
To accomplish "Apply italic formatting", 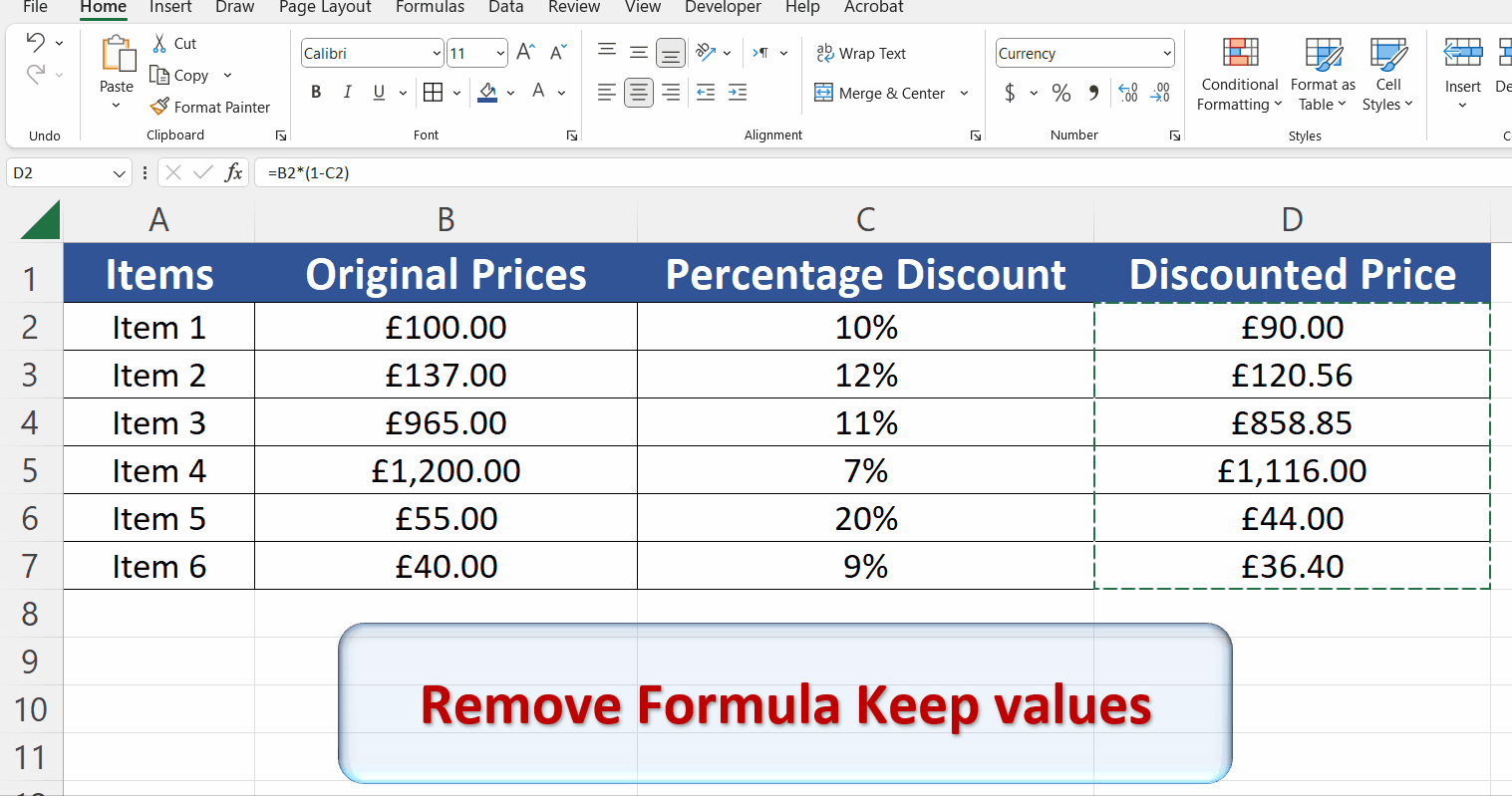I will 347,92.
